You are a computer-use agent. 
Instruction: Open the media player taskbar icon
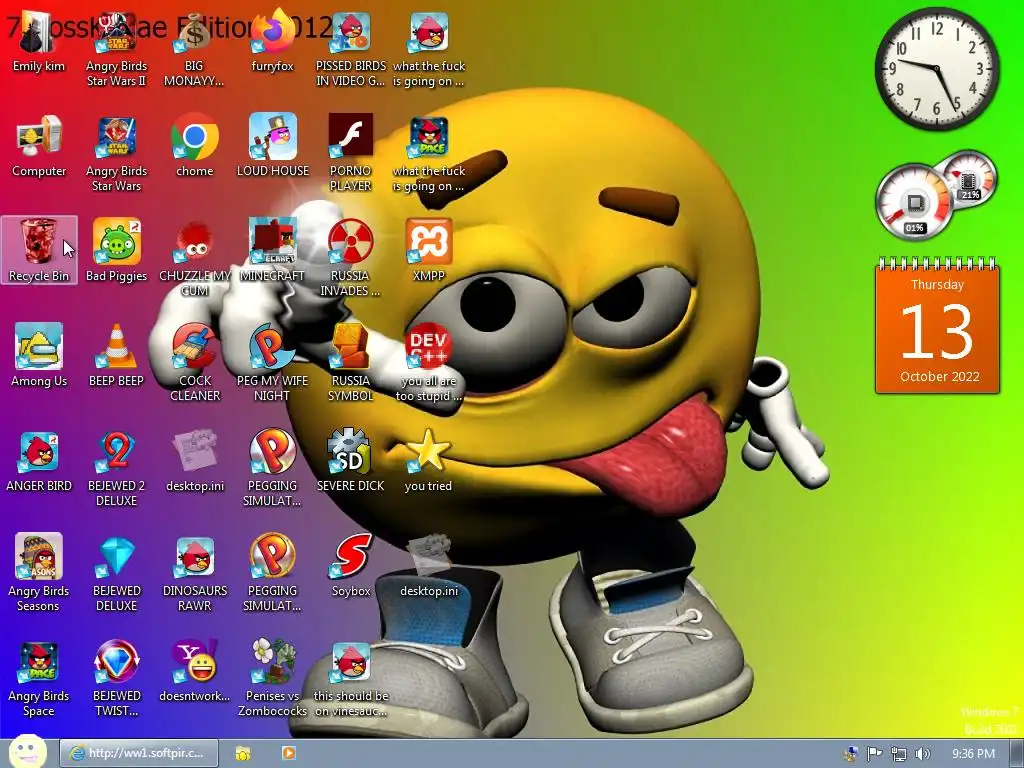pyautogui.click(x=289, y=754)
